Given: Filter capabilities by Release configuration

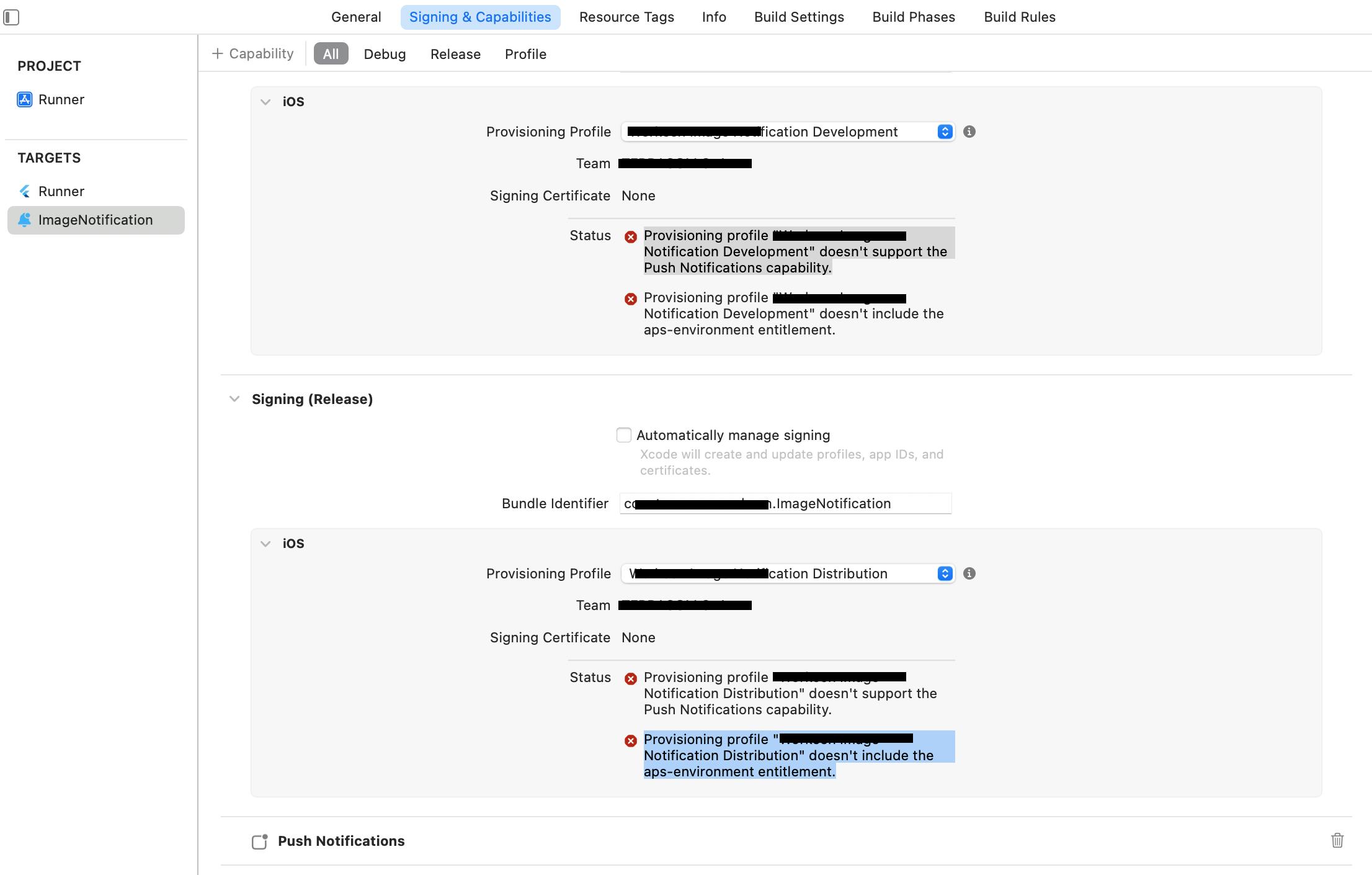Looking at the screenshot, I should click(x=455, y=54).
